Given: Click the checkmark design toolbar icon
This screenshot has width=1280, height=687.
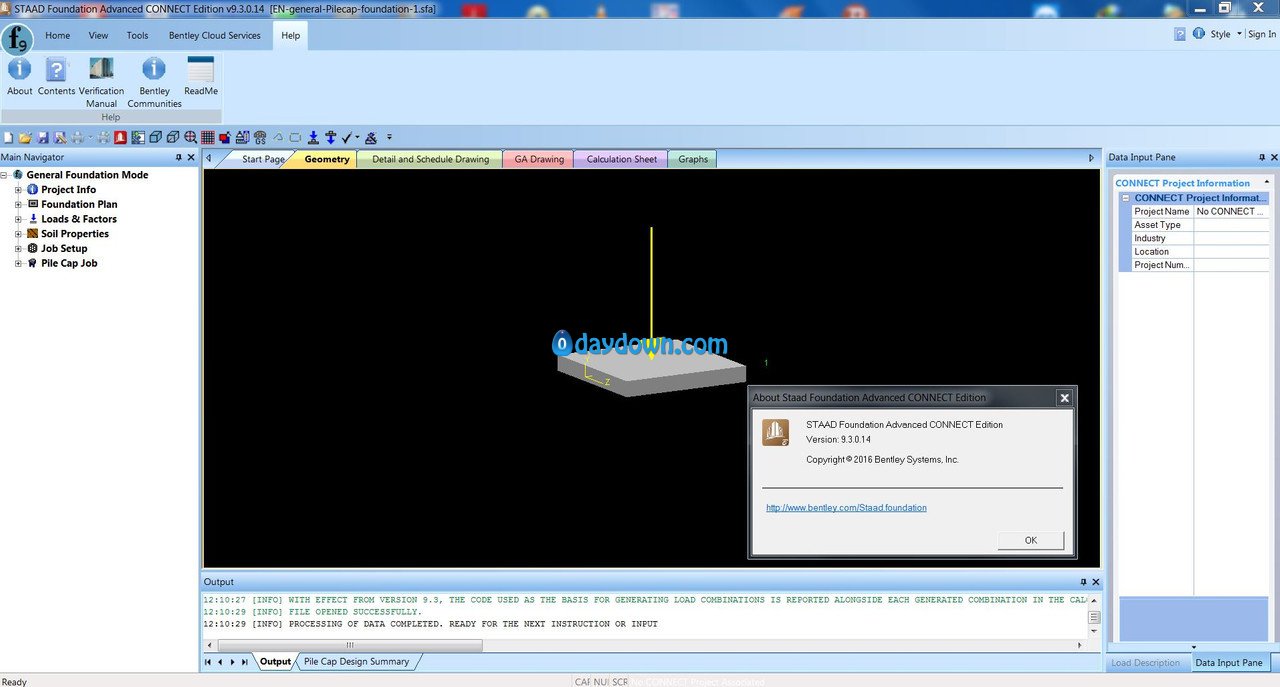Looking at the screenshot, I should click(x=346, y=138).
